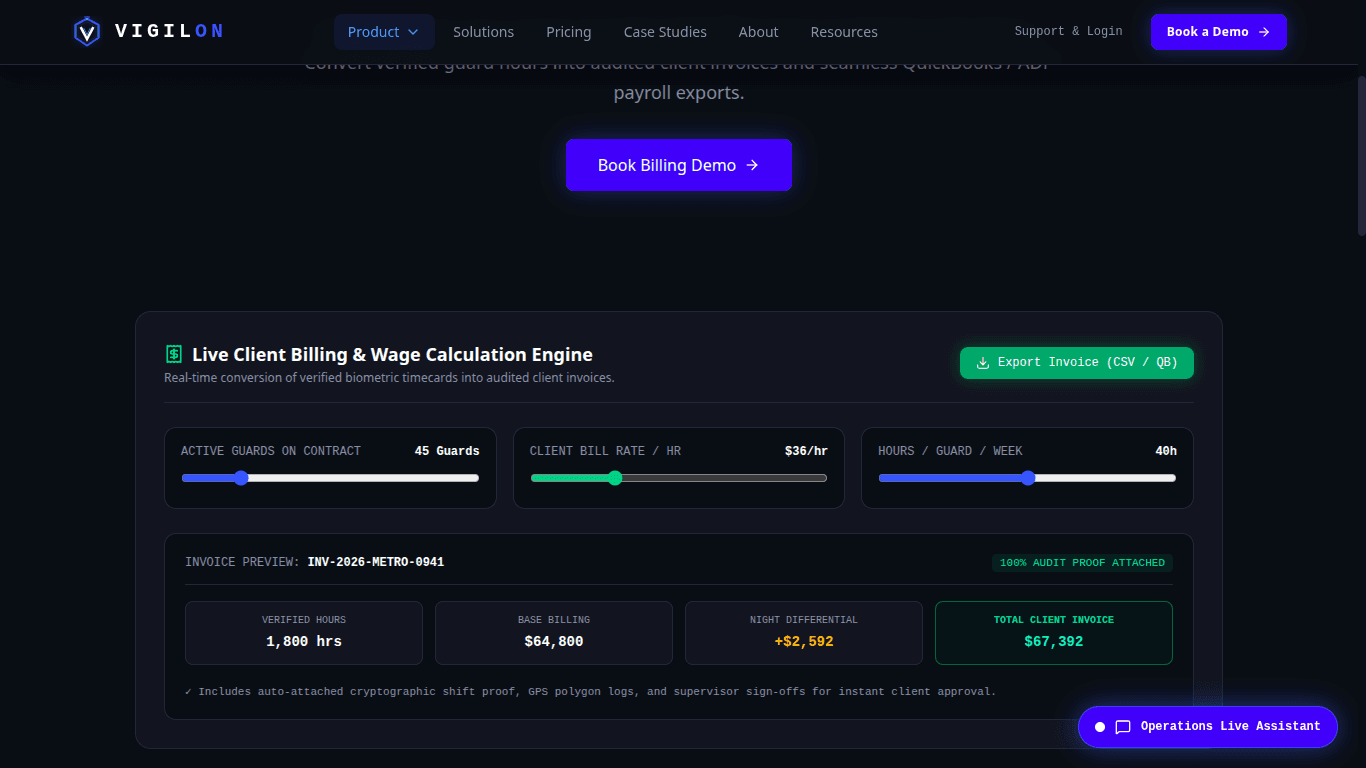Click the '45 Guards' value
Viewport: 1366px width, 768px height.
tap(447, 451)
